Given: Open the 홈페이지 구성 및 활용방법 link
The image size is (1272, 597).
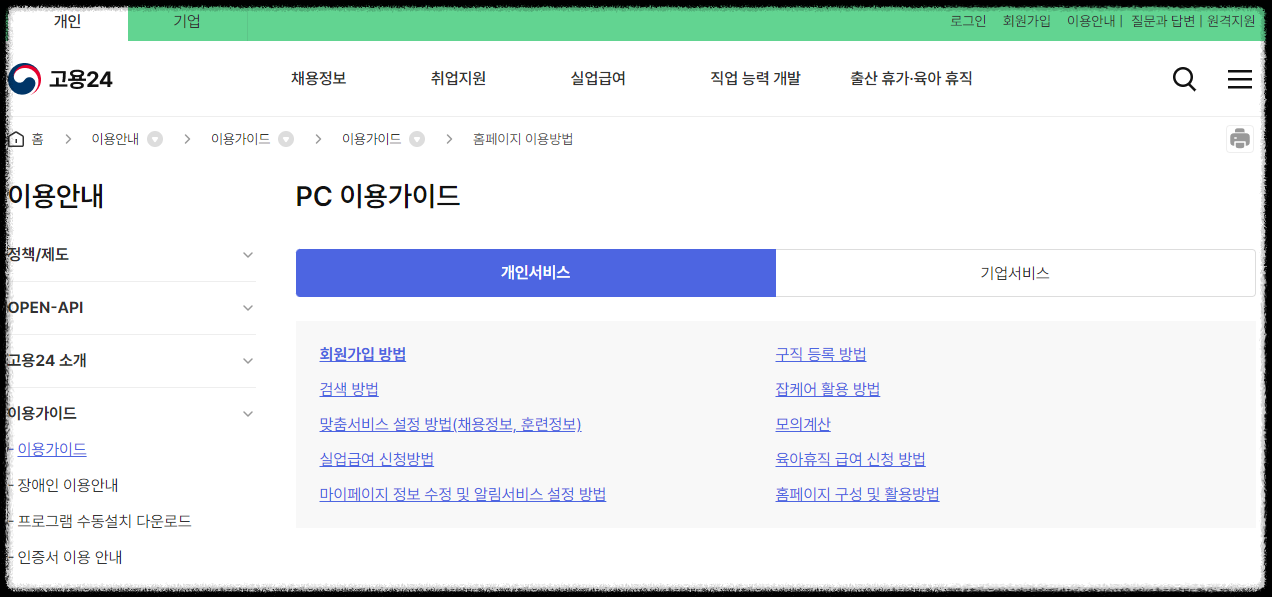Looking at the screenshot, I should pyautogui.click(x=858, y=495).
